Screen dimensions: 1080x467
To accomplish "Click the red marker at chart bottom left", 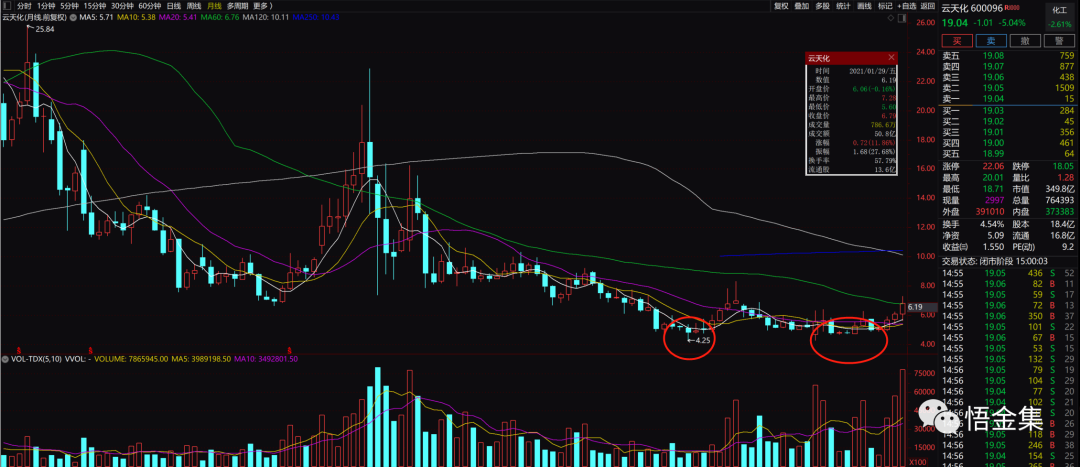I will point(20,350).
